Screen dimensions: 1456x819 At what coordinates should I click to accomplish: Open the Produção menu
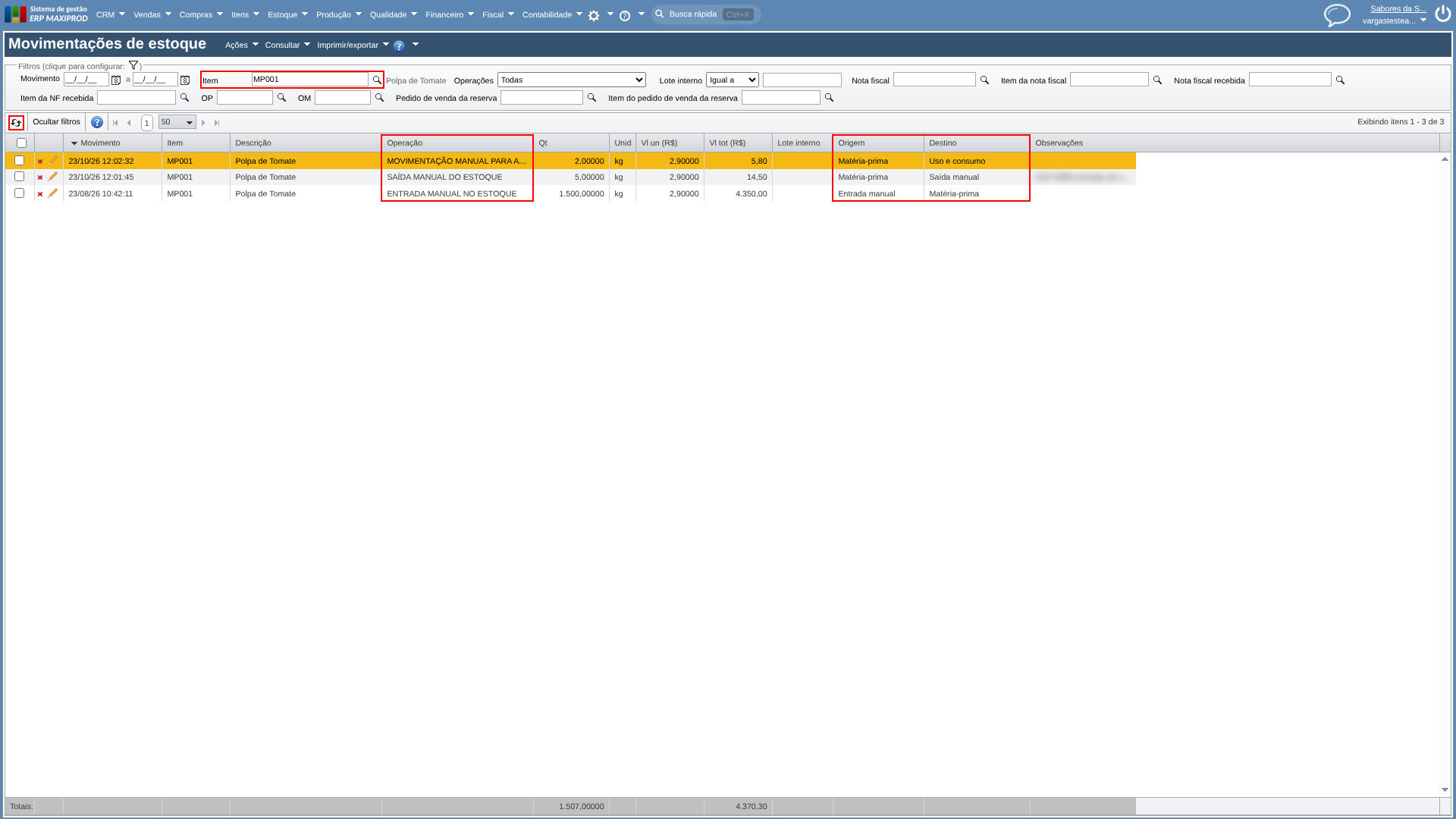[338, 14]
